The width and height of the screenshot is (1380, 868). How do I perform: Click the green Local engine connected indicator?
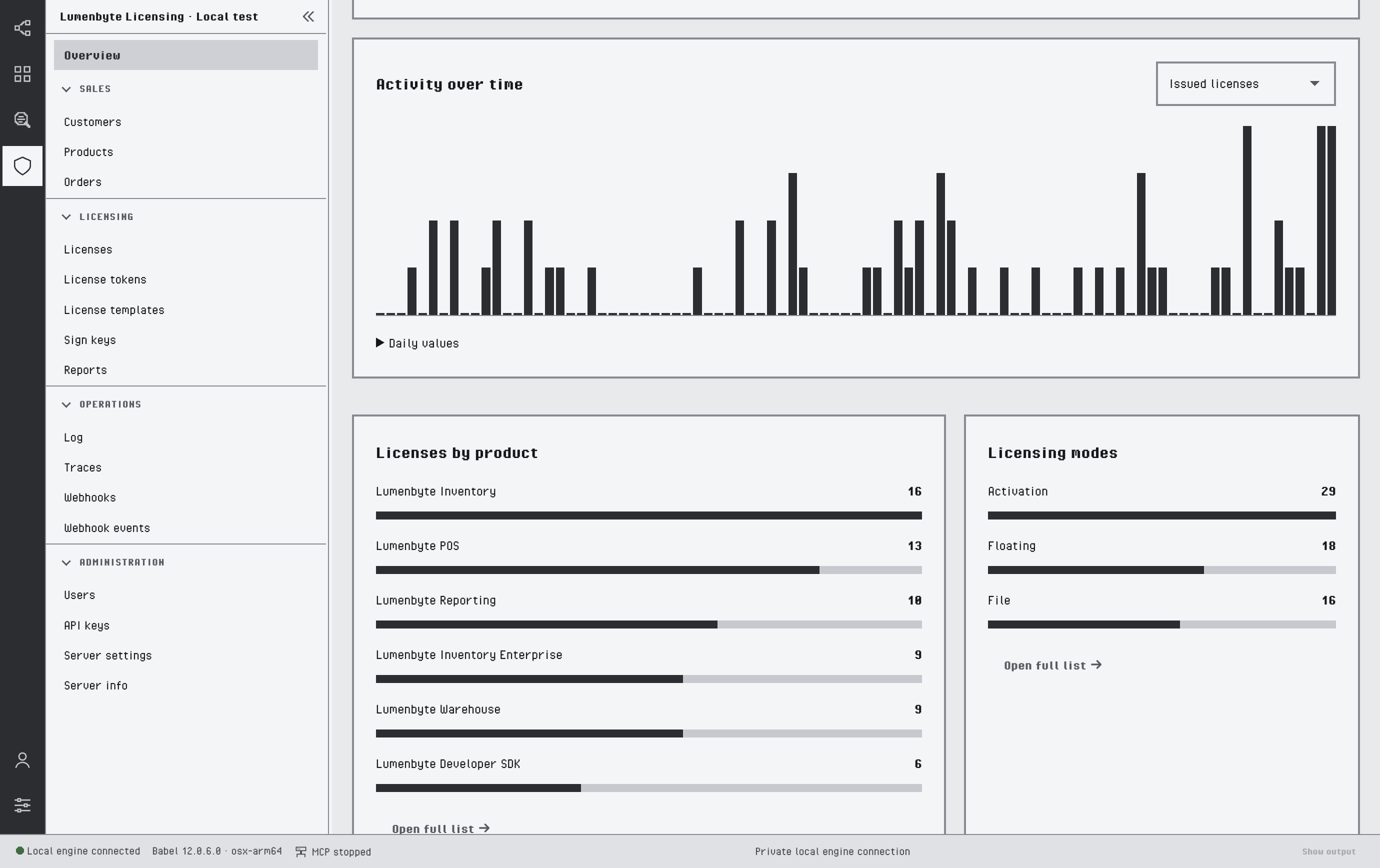pyautogui.click(x=19, y=851)
